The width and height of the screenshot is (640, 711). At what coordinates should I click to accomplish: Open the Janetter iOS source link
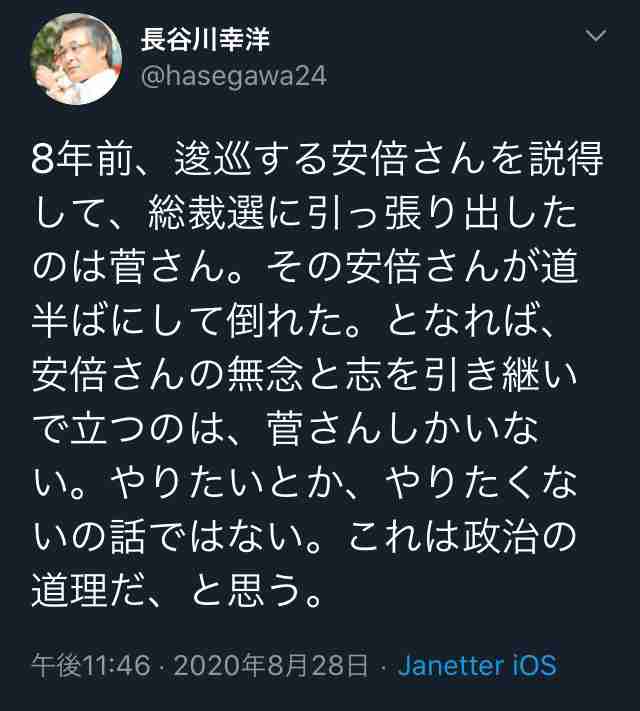(477, 665)
